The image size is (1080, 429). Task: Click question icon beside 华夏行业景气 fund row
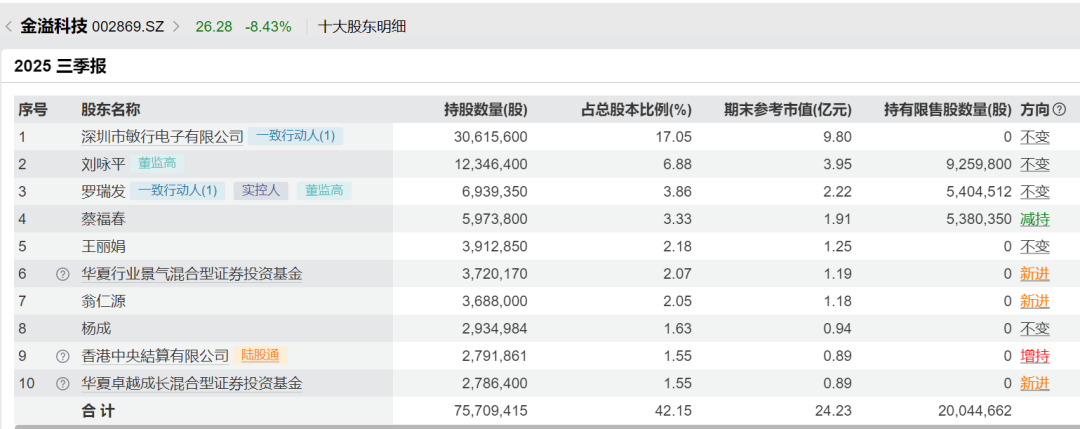point(63,274)
